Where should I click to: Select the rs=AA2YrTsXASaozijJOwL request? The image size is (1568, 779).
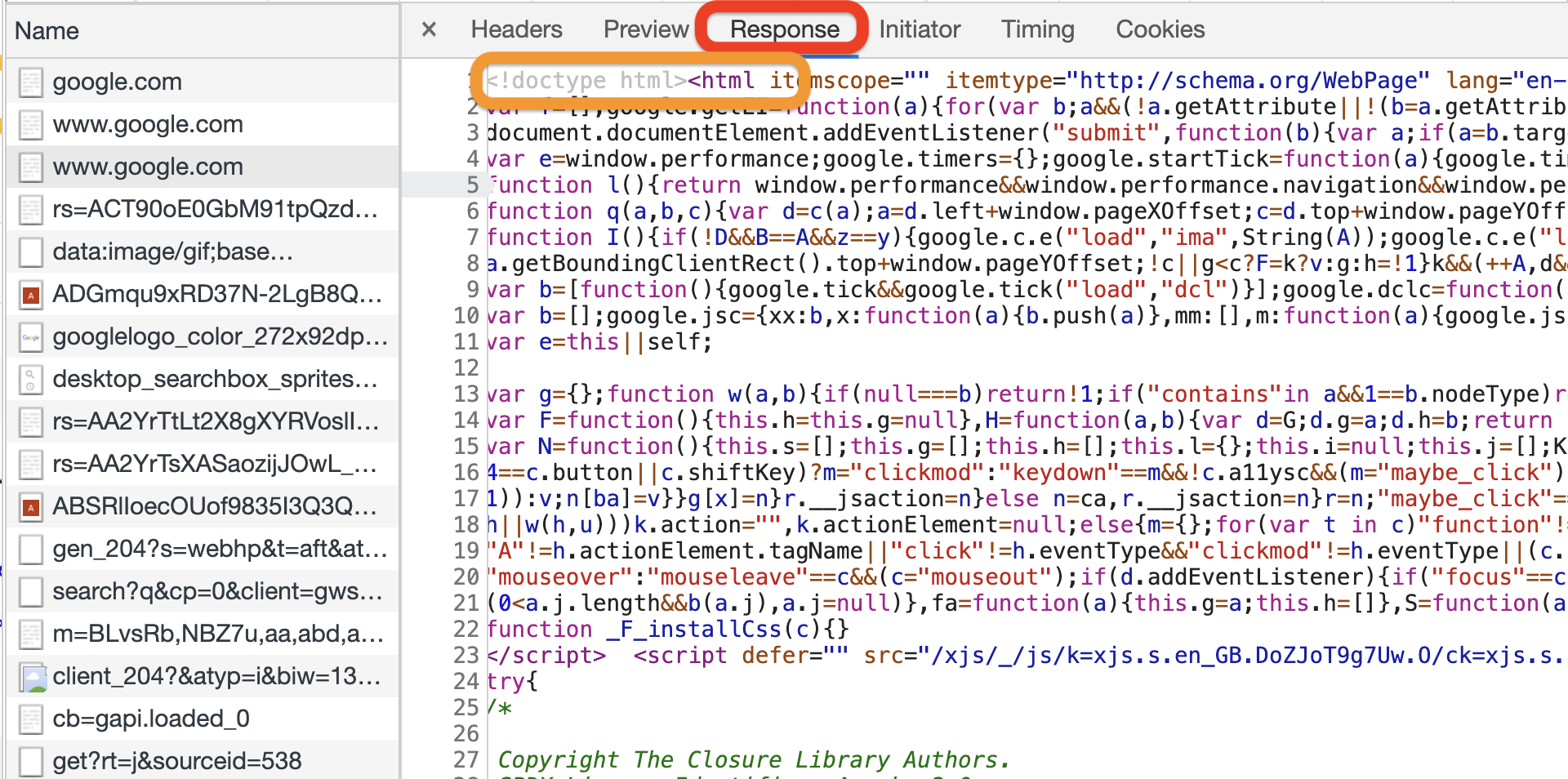203,464
